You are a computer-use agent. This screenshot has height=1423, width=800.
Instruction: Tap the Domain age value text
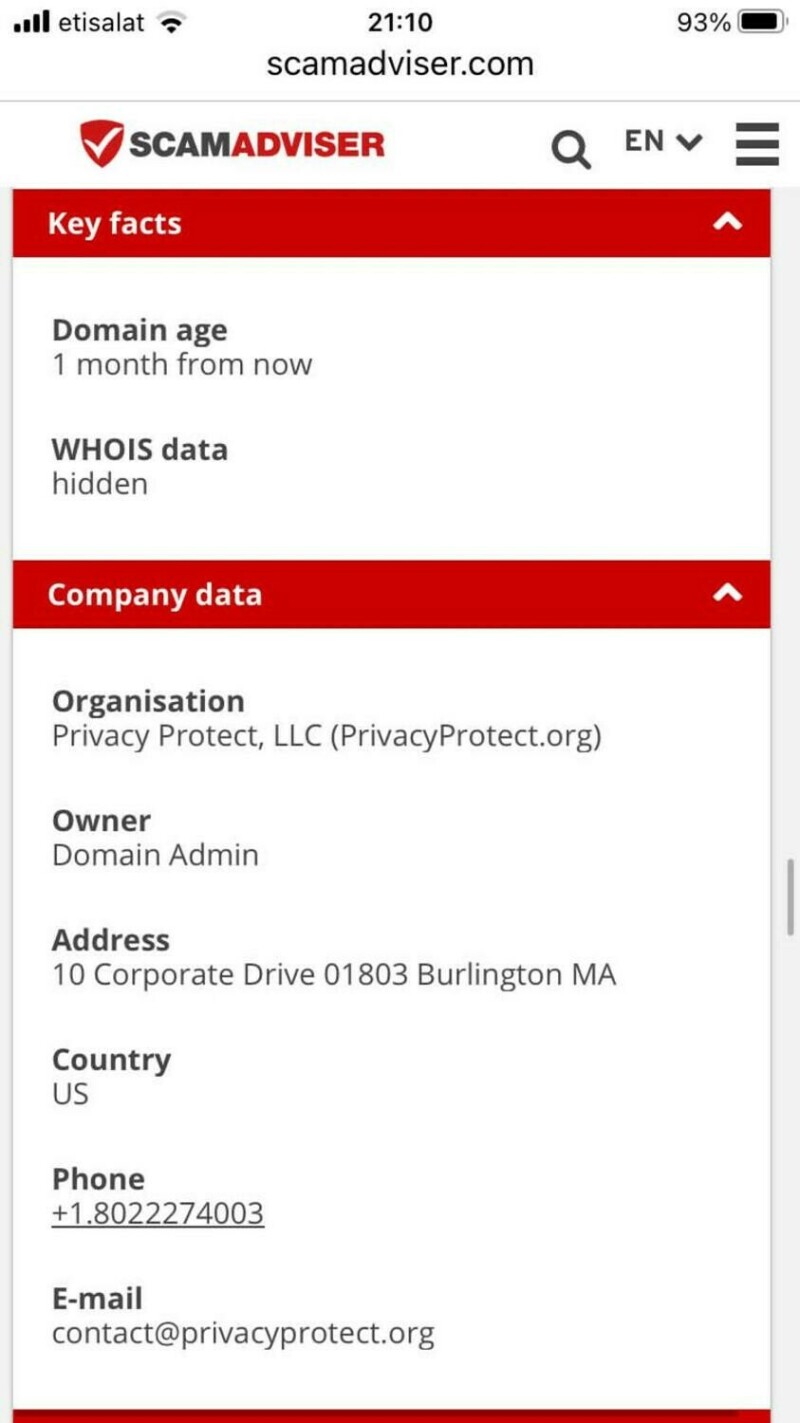click(182, 365)
